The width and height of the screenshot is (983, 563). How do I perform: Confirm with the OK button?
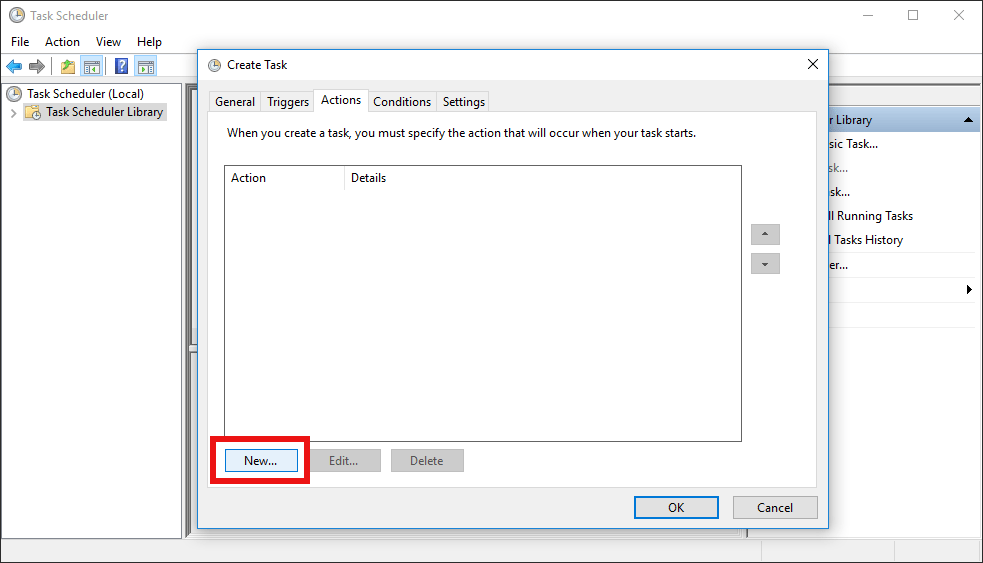tap(676, 508)
